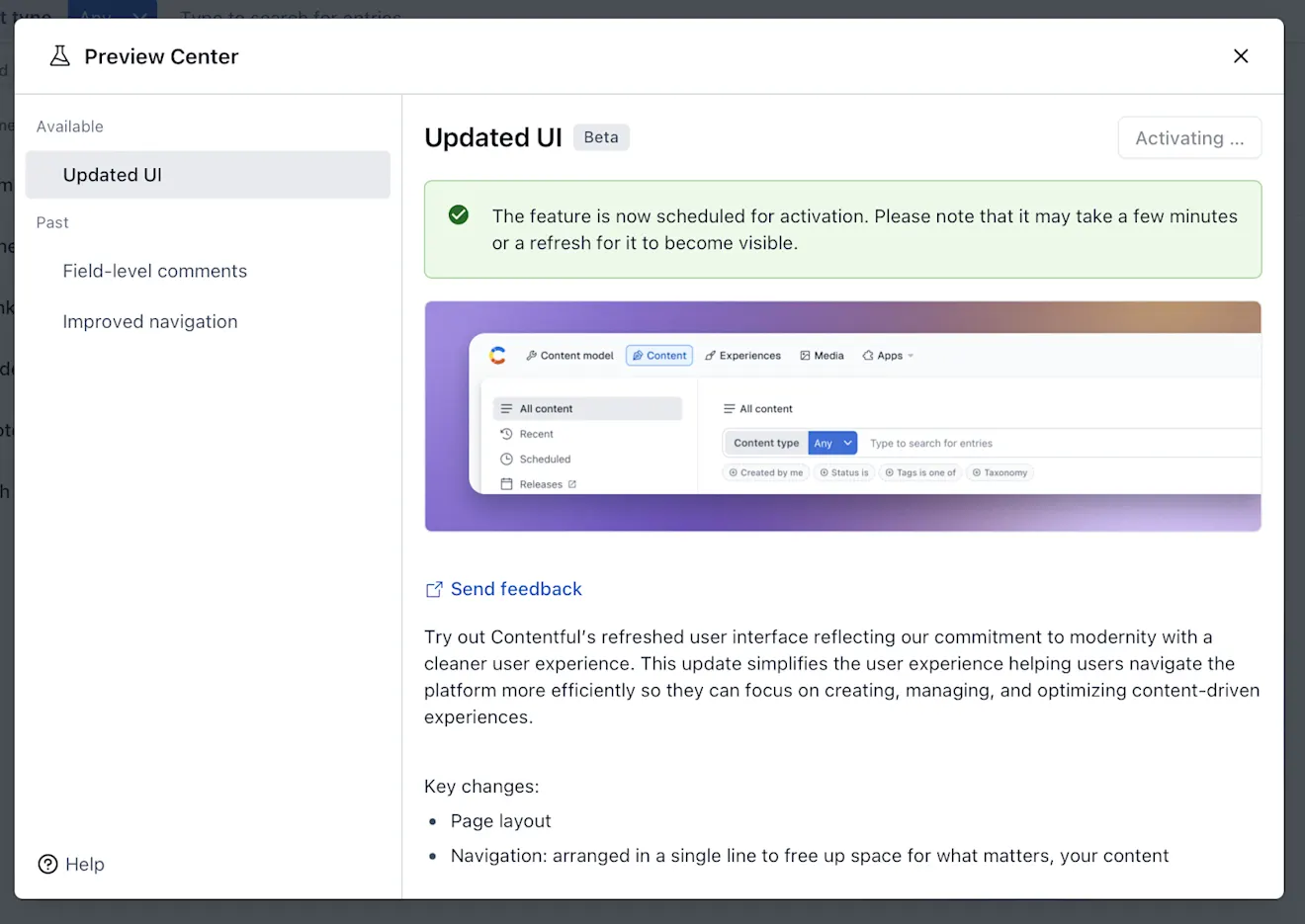The image size is (1305, 924).
Task: Click the Activating button
Action: 1189,138
